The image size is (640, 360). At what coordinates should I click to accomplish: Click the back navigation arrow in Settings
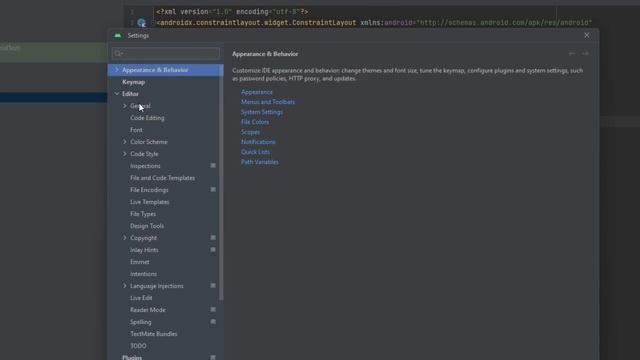[x=572, y=53]
